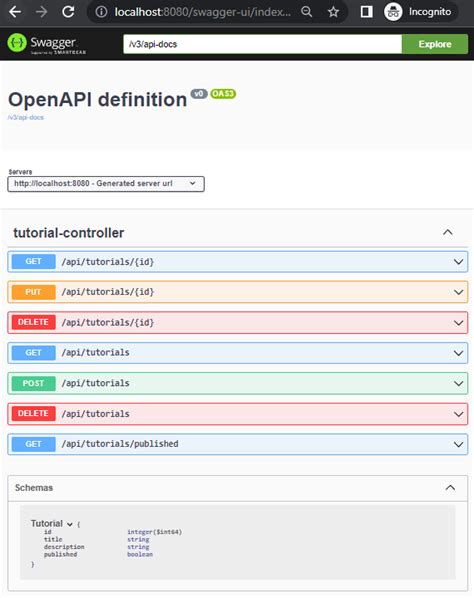This screenshot has height=598, width=474.
Task: Open the side panel icon
Action: [x=366, y=12]
